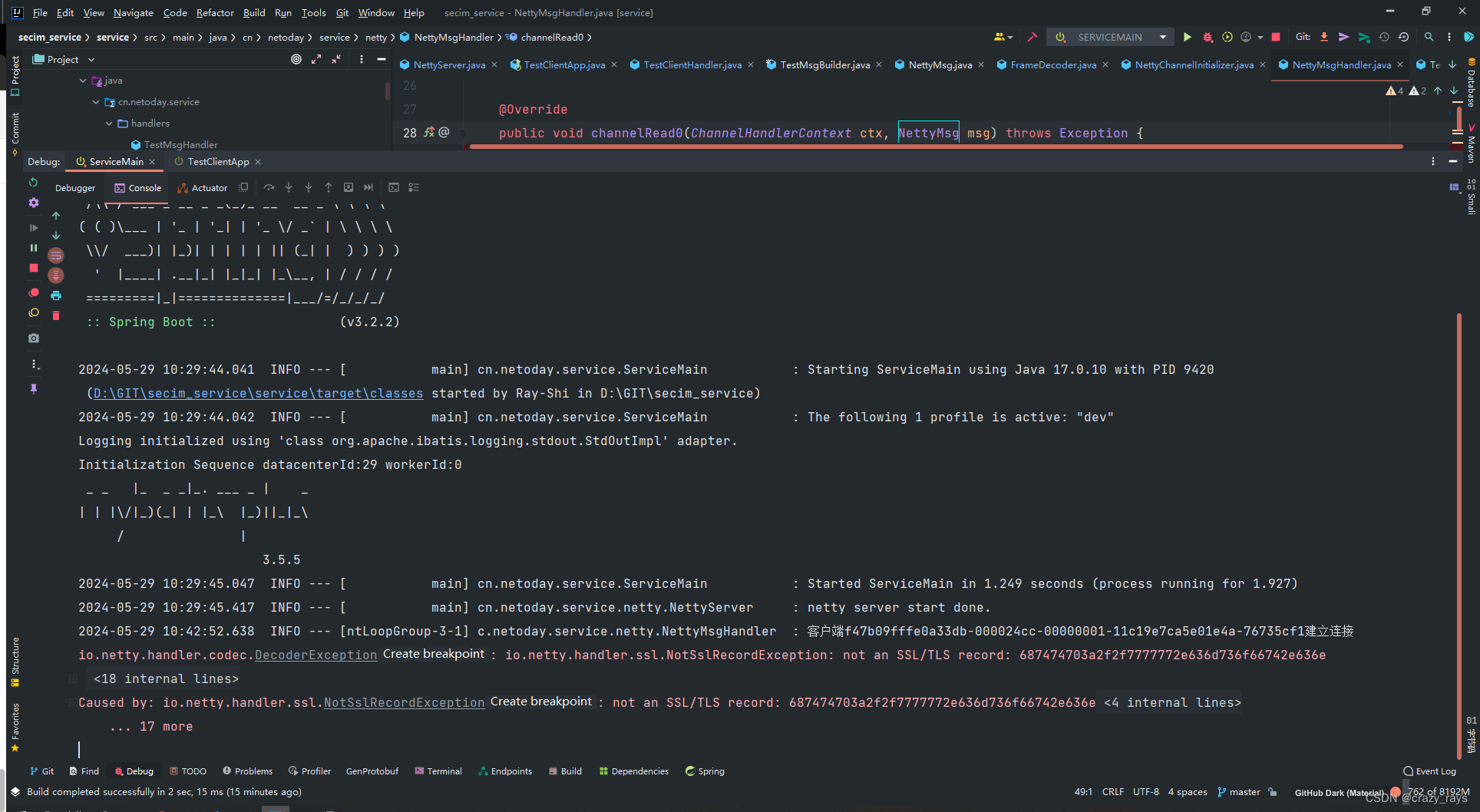Screen dimensions: 1480x812
Task: Open the code-with-me users dropdown
Action: click(x=1003, y=37)
